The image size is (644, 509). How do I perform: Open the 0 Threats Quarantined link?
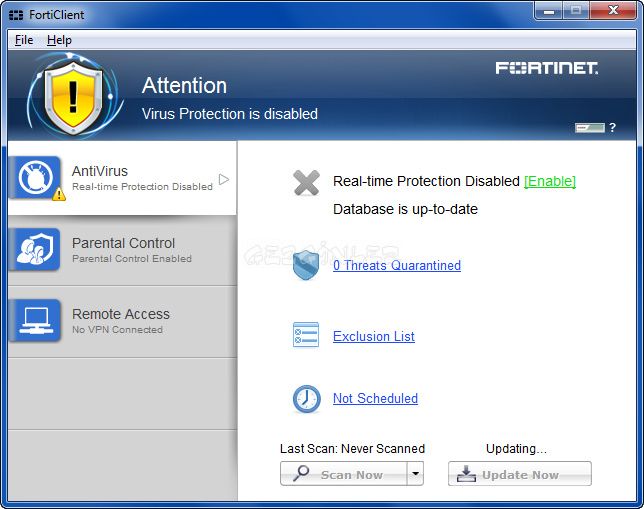point(397,265)
